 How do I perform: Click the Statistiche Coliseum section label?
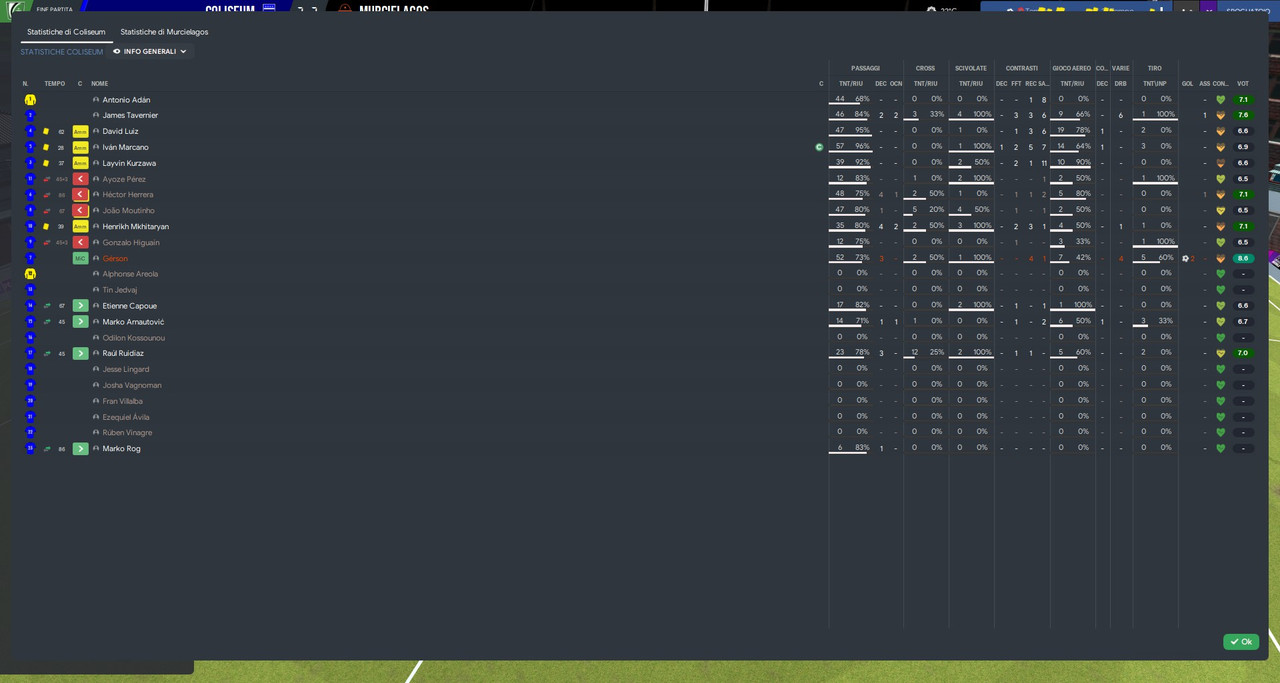[x=61, y=52]
